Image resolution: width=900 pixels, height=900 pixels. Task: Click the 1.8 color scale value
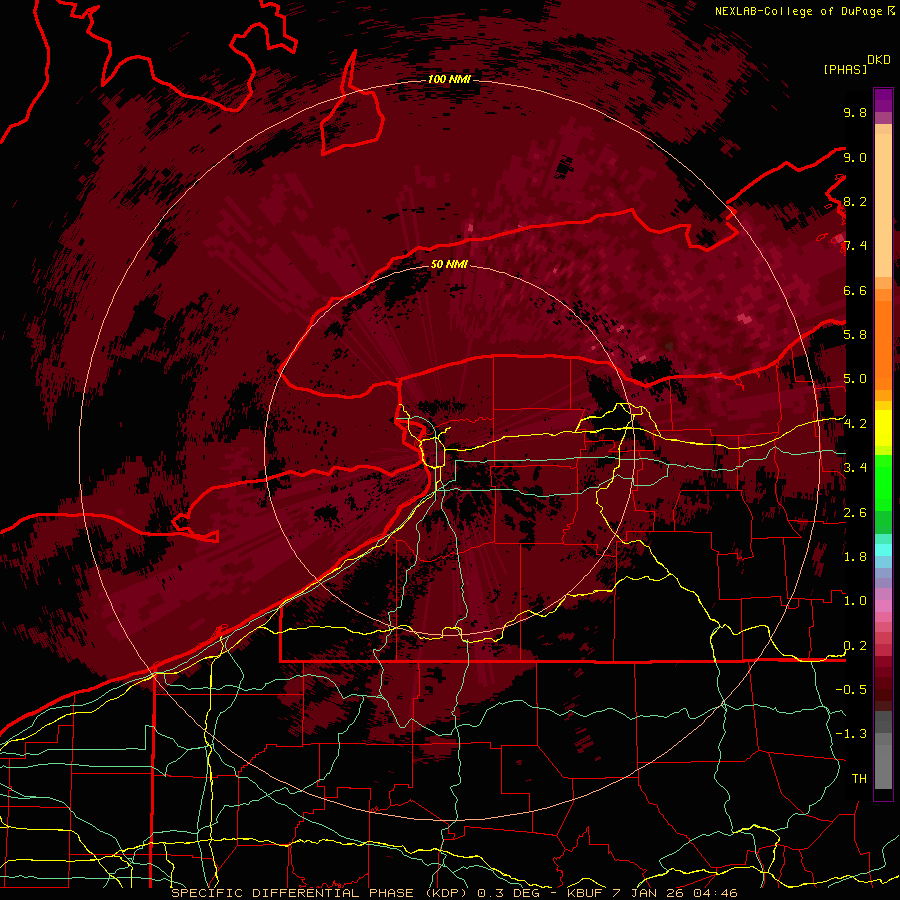(855, 556)
